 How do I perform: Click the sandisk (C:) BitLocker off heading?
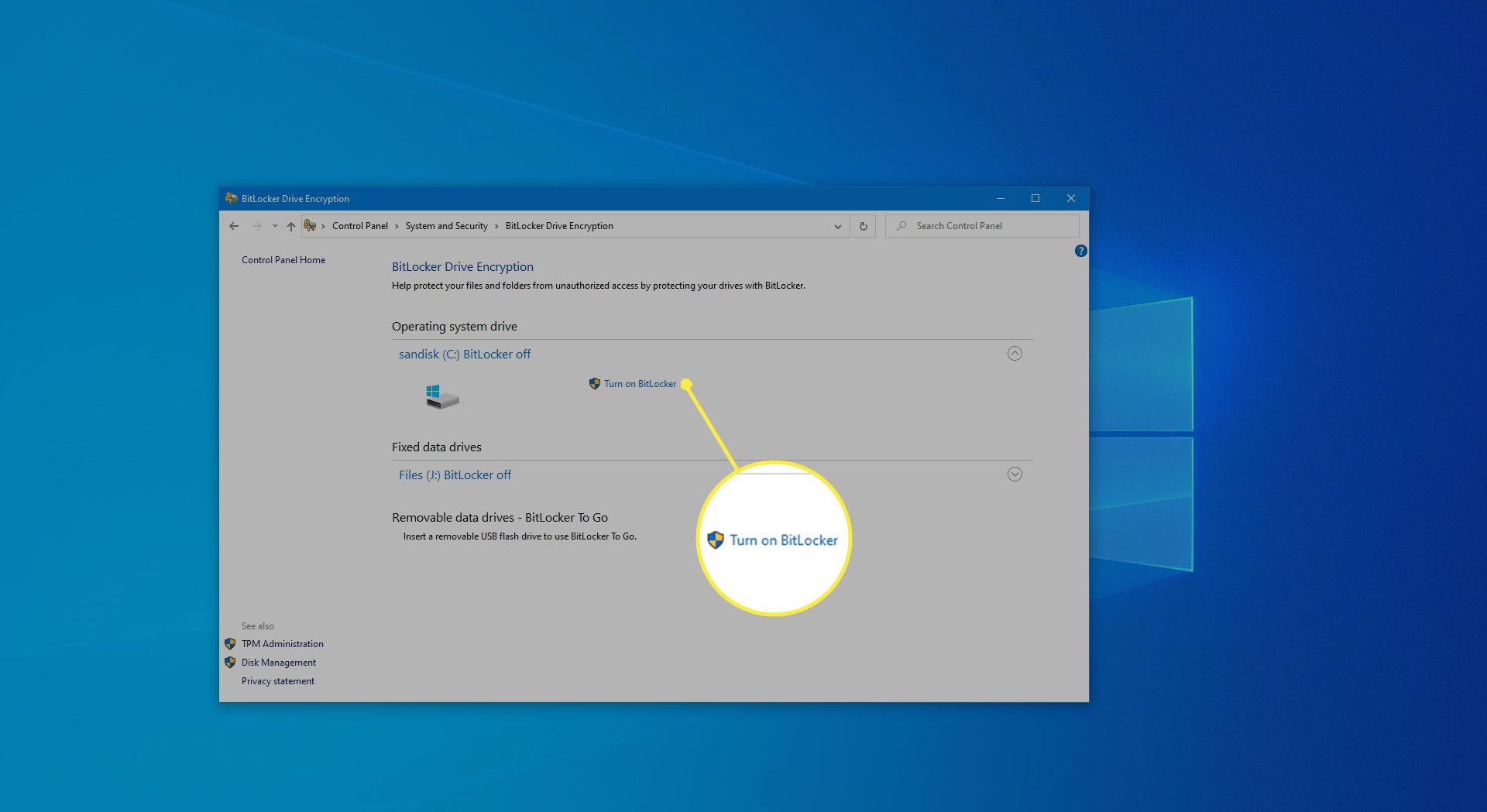(465, 354)
